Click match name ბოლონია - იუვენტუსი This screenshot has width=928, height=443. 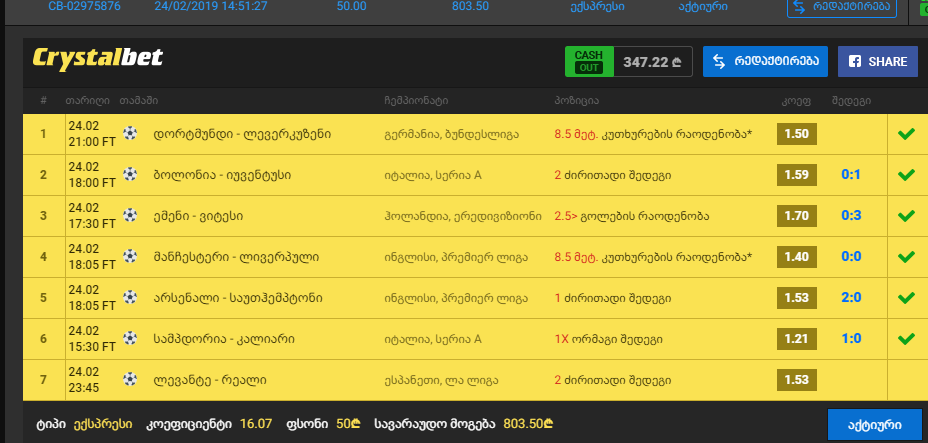pos(222,175)
